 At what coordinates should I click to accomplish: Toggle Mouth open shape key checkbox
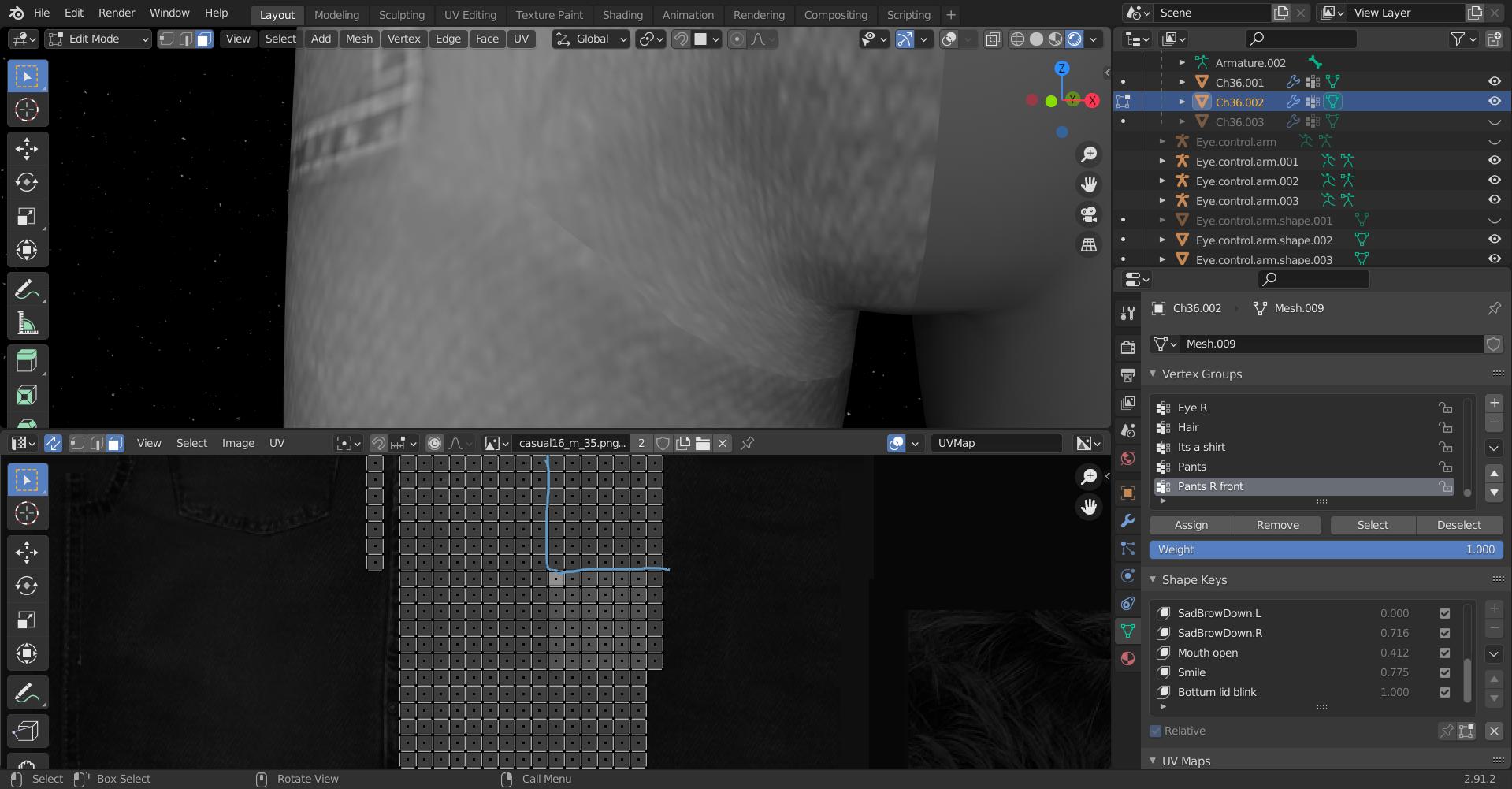1445,653
